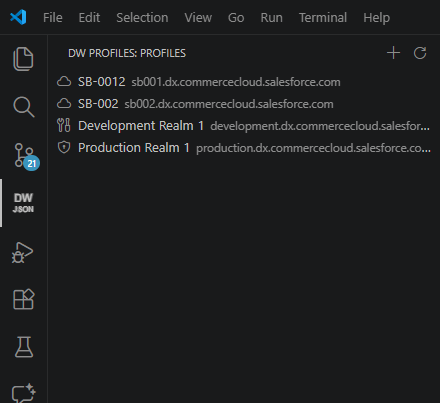Click hostname sb002.dx.commercecloud.salesforce.com
The height and width of the screenshot is (403, 440).
[x=229, y=104]
